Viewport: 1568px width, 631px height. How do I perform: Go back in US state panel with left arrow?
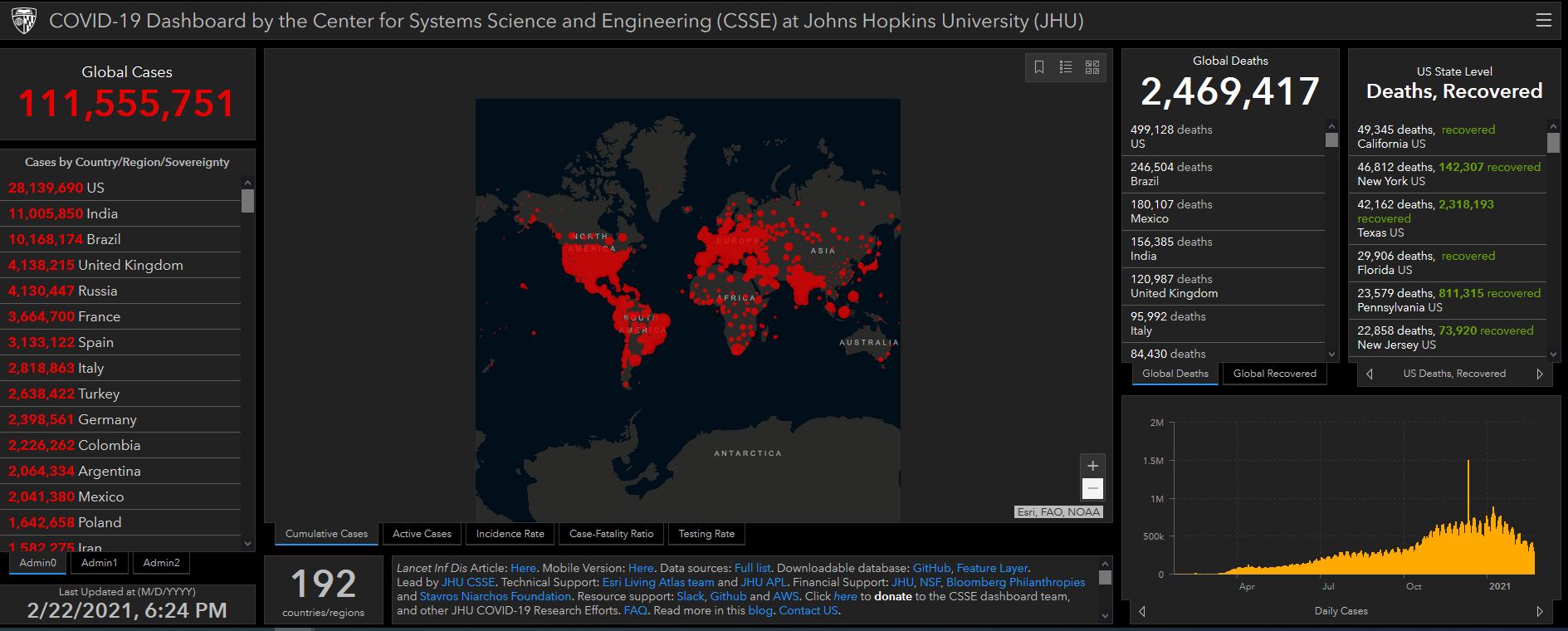coord(1370,374)
